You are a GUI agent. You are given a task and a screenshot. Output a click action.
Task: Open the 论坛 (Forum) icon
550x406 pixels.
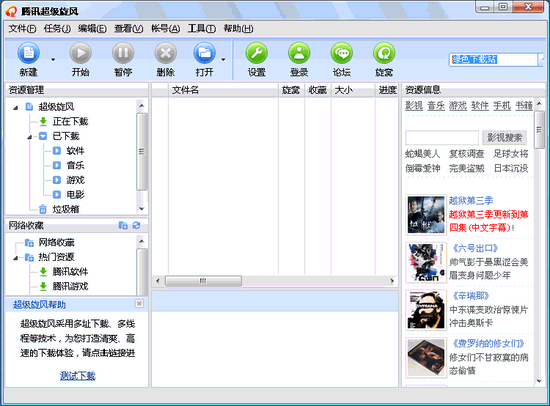point(342,53)
